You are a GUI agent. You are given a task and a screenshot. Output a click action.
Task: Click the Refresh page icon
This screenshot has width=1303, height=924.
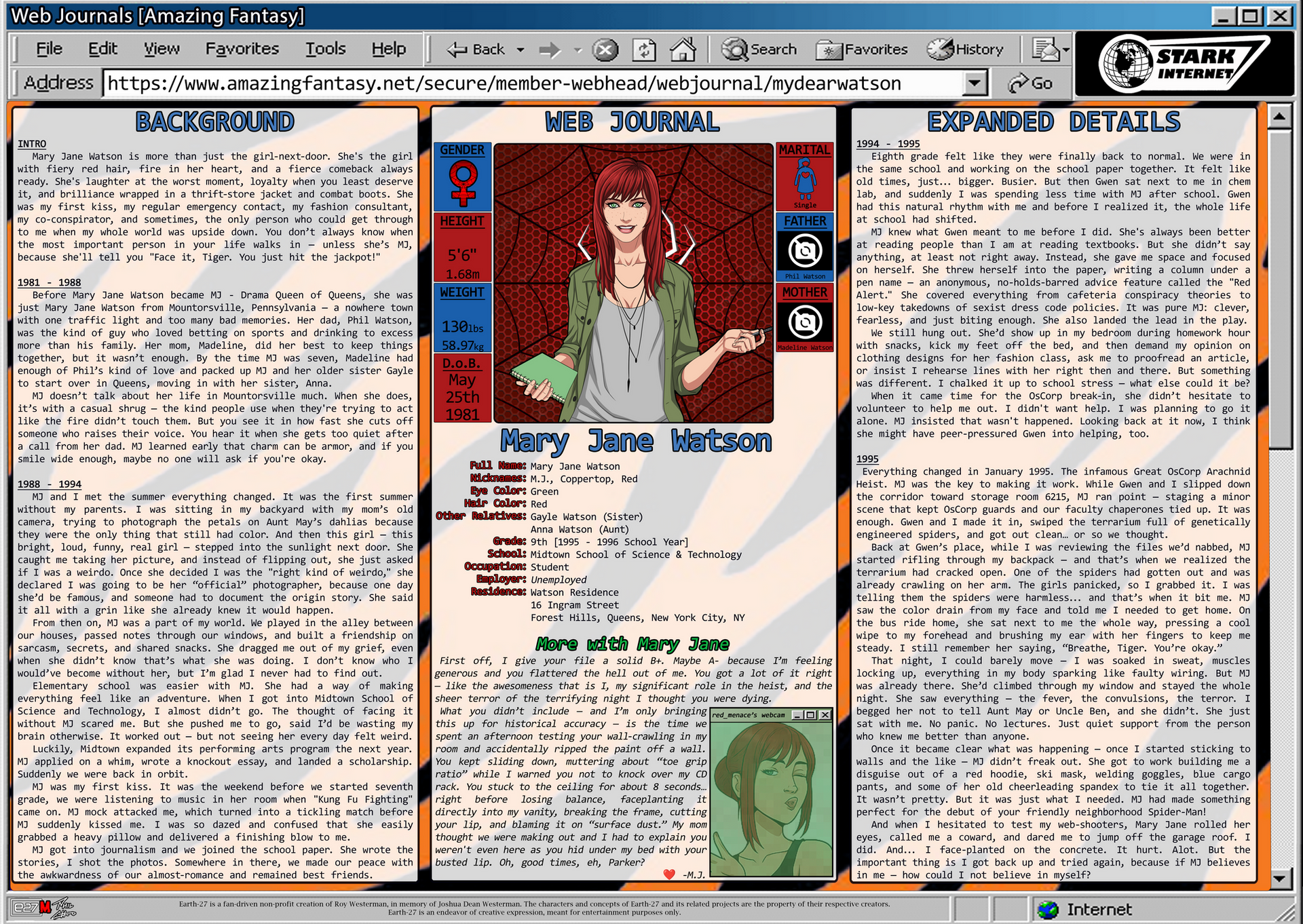click(643, 50)
